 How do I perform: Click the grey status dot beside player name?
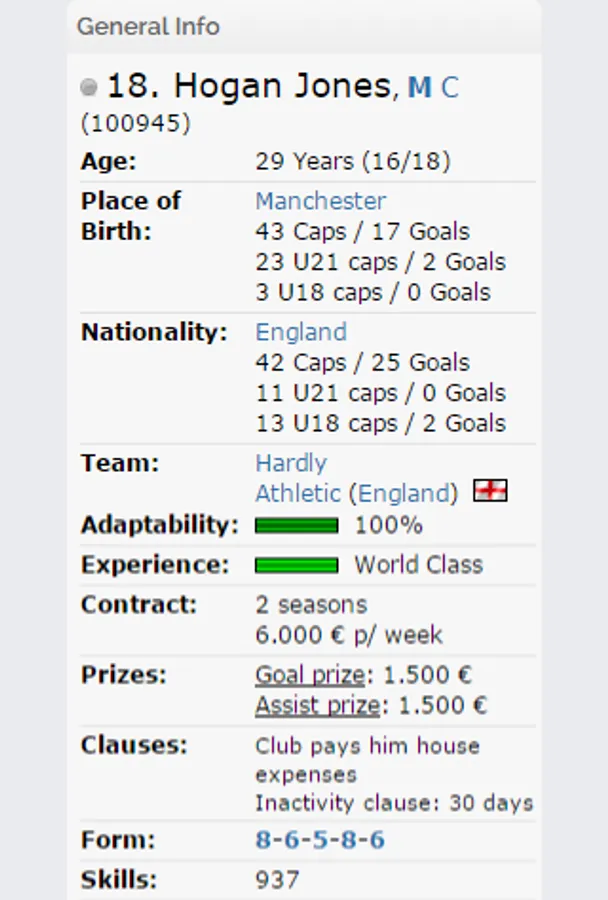click(x=89, y=88)
